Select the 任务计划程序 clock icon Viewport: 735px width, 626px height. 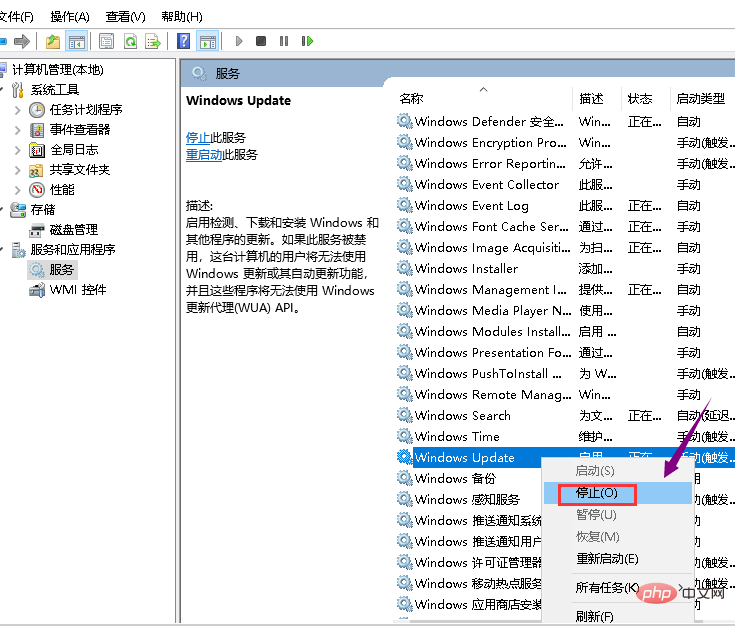pos(37,110)
